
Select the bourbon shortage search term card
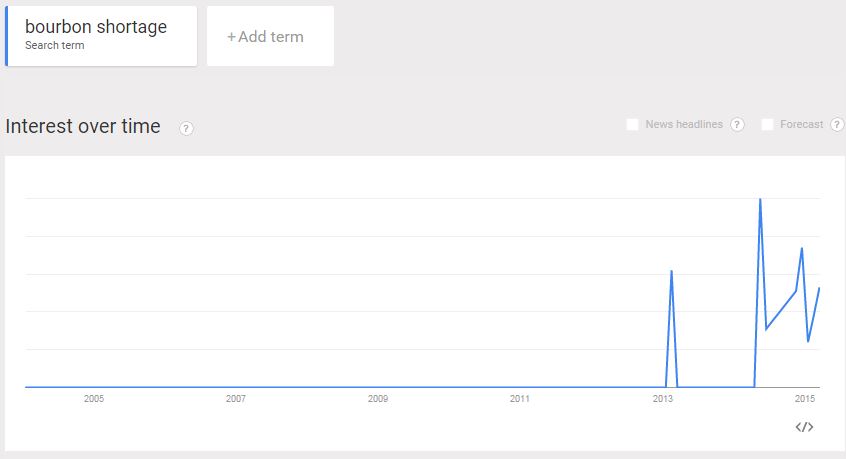click(x=101, y=36)
